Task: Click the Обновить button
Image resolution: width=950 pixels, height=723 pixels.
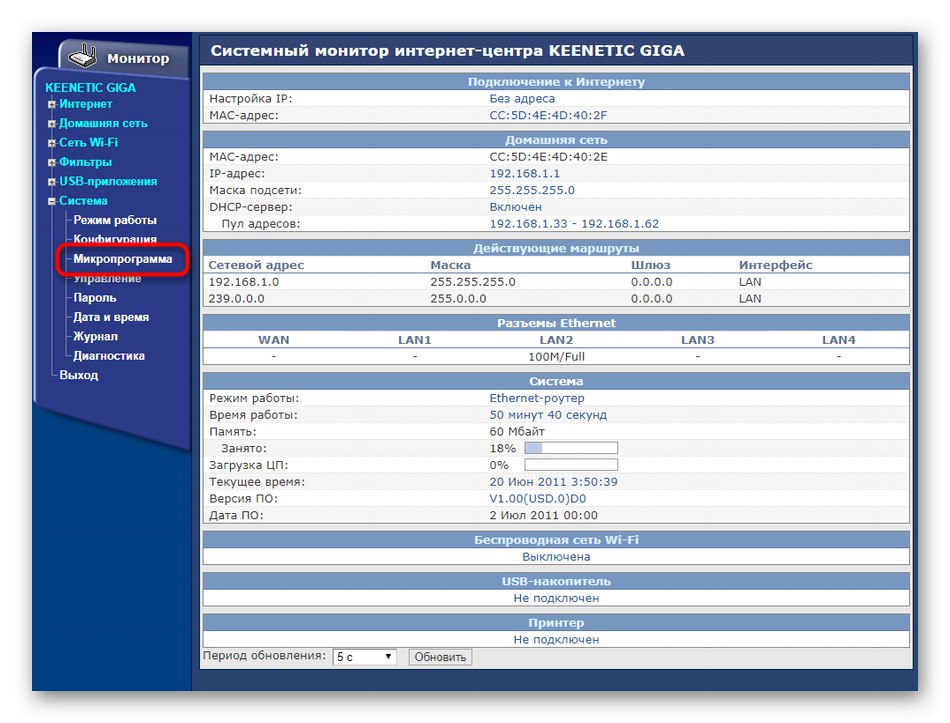Action: click(x=440, y=657)
